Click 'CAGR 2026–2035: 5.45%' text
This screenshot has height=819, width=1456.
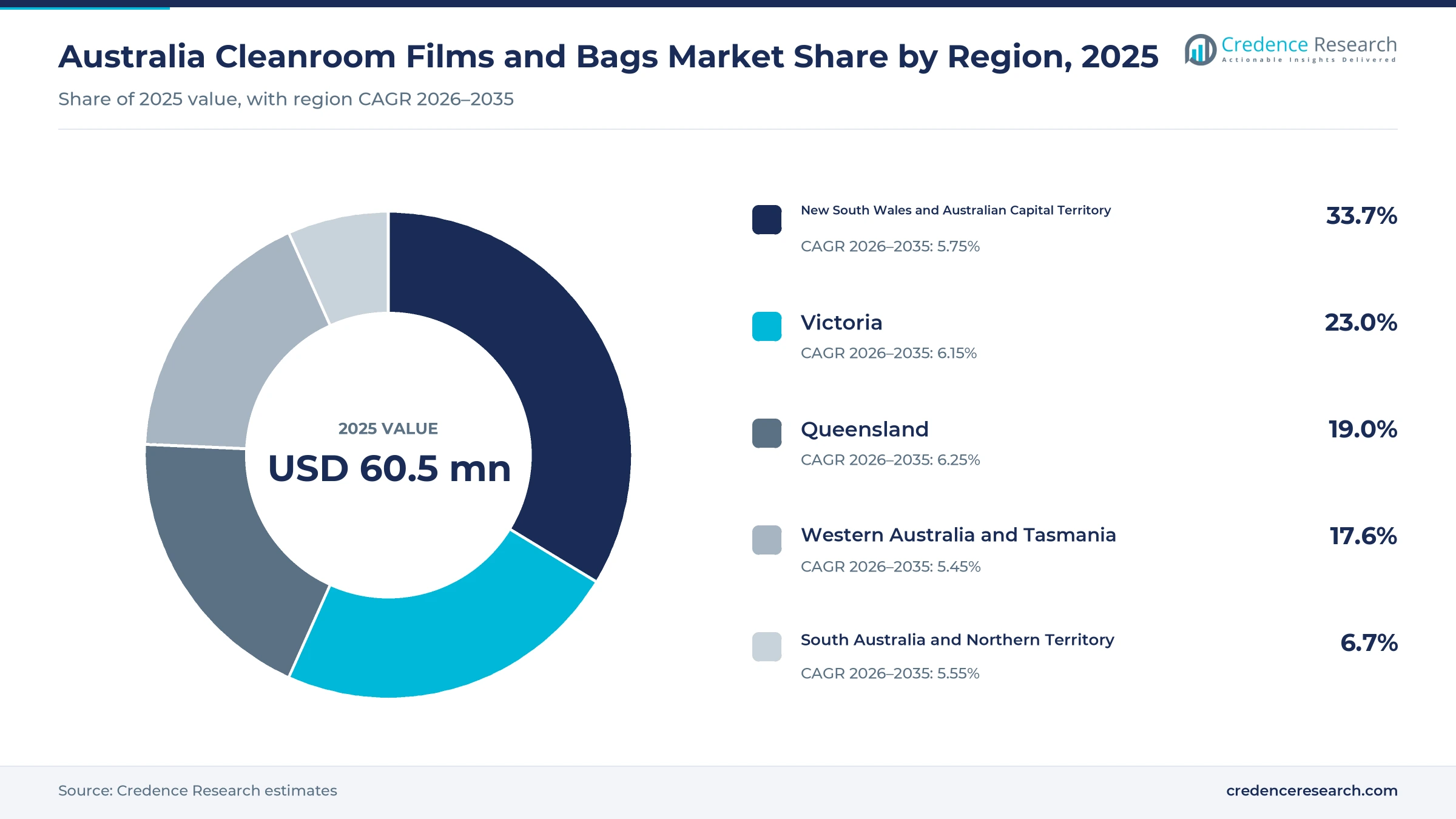[x=891, y=567]
